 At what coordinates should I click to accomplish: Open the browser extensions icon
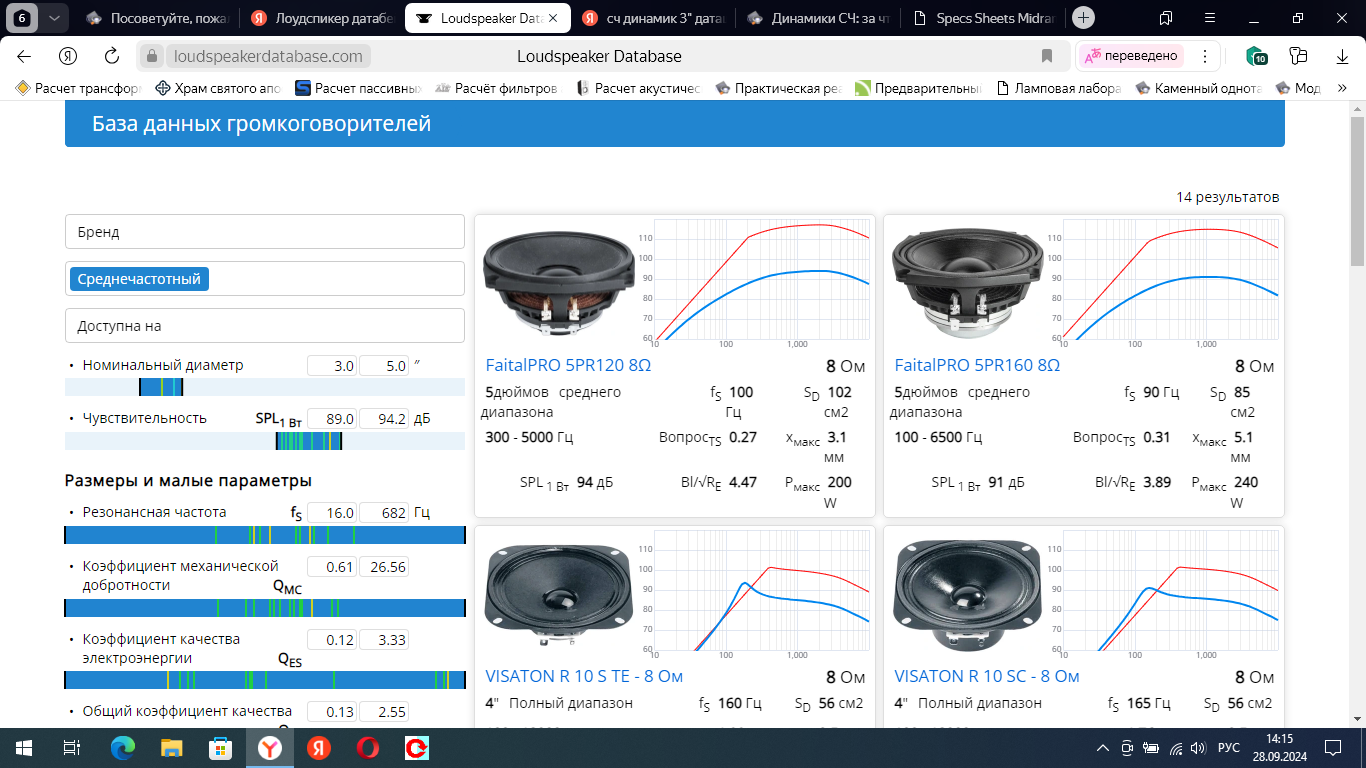(x=1298, y=56)
